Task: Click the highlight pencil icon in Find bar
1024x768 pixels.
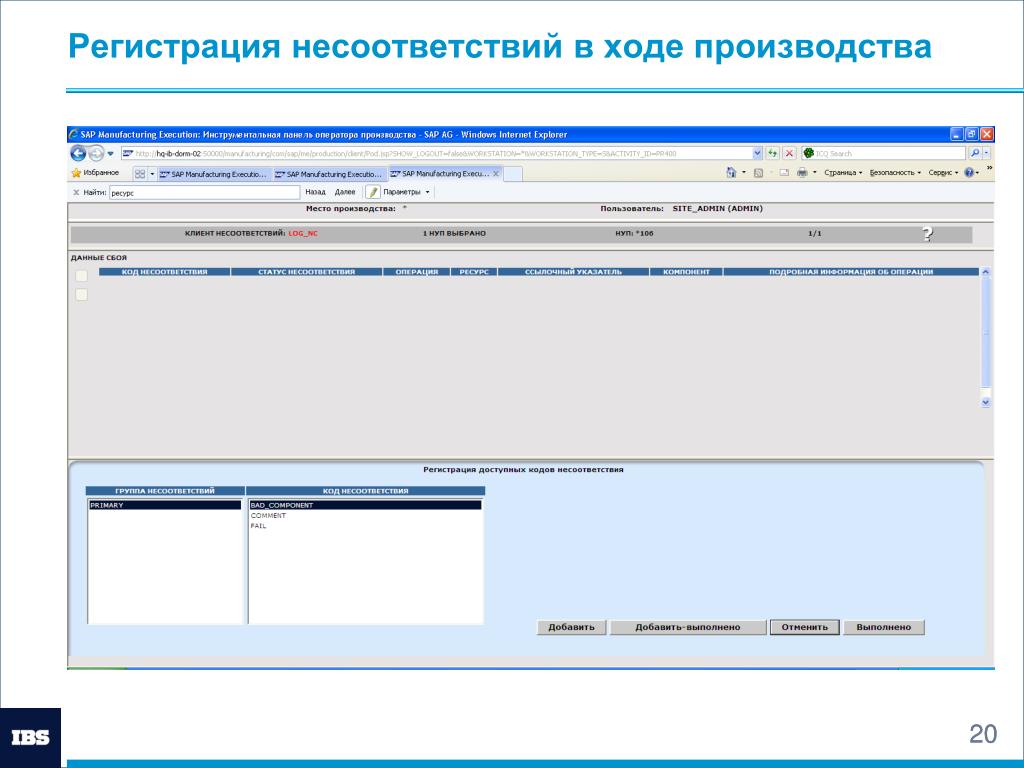Action: [372, 192]
